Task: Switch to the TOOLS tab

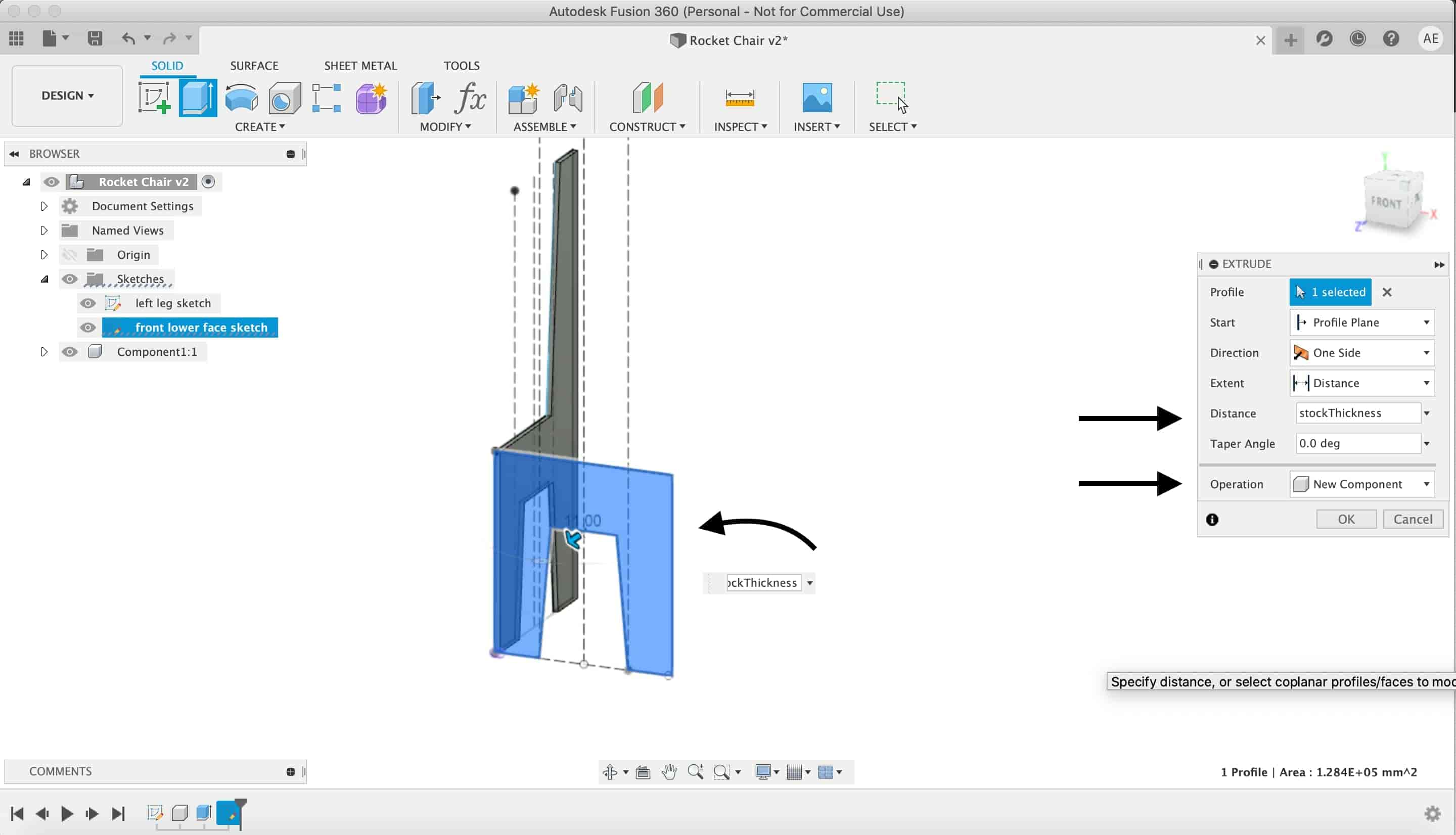Action: [x=462, y=65]
